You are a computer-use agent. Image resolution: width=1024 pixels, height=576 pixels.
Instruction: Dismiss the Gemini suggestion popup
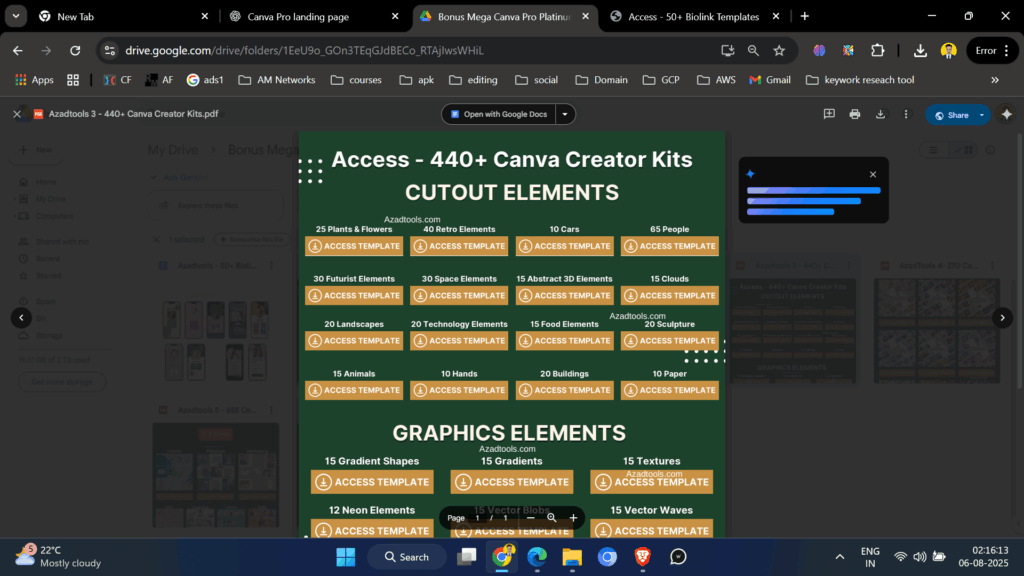(873, 174)
